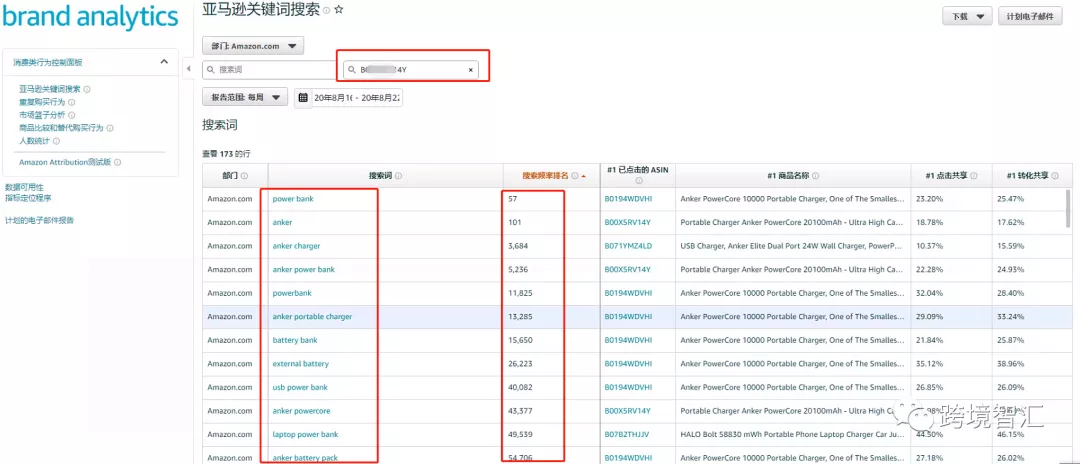
Task: Select the 搜索频率排名 column header
Action: [x=550, y=176]
